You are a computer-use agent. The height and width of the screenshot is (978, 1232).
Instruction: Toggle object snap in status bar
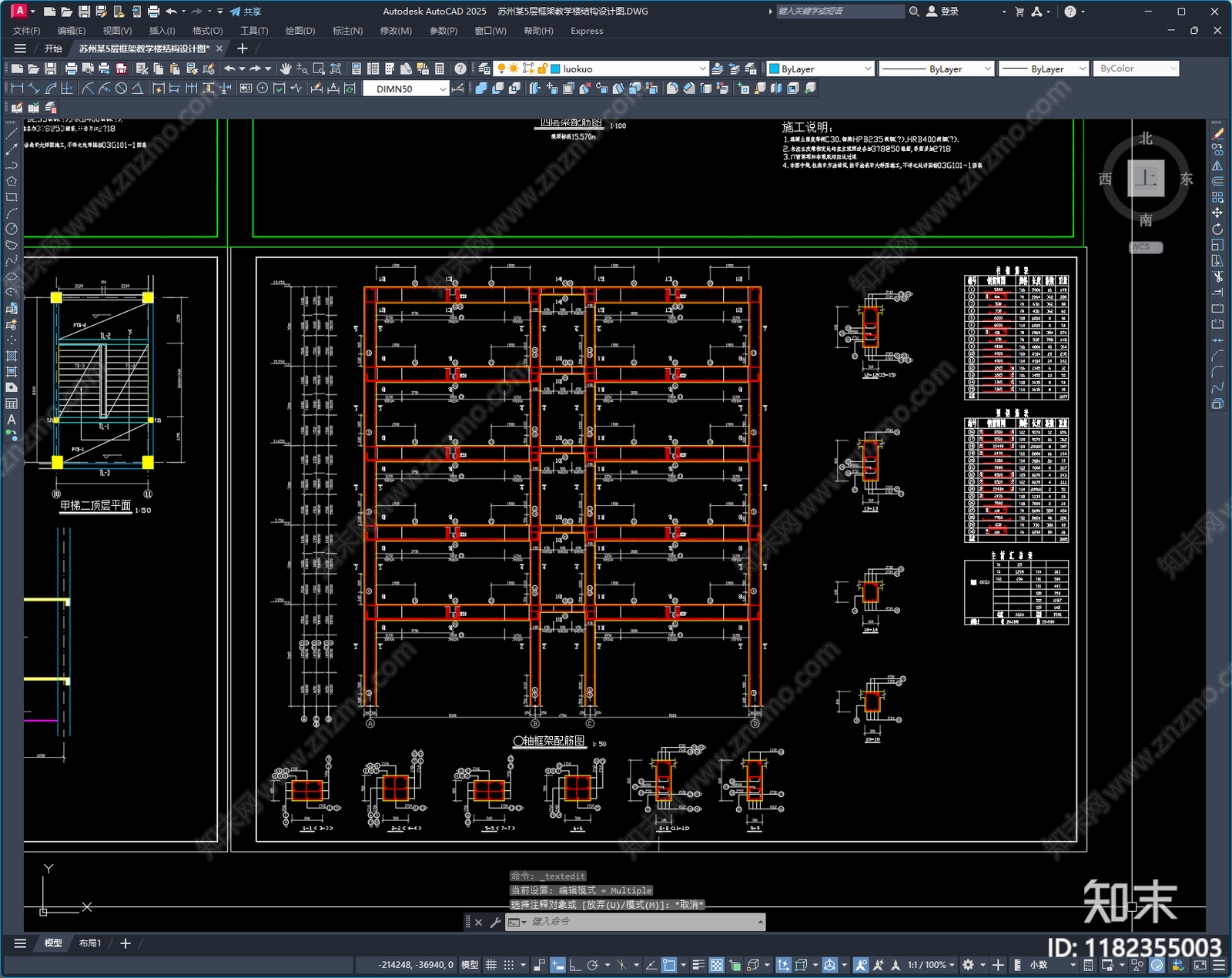(669, 965)
